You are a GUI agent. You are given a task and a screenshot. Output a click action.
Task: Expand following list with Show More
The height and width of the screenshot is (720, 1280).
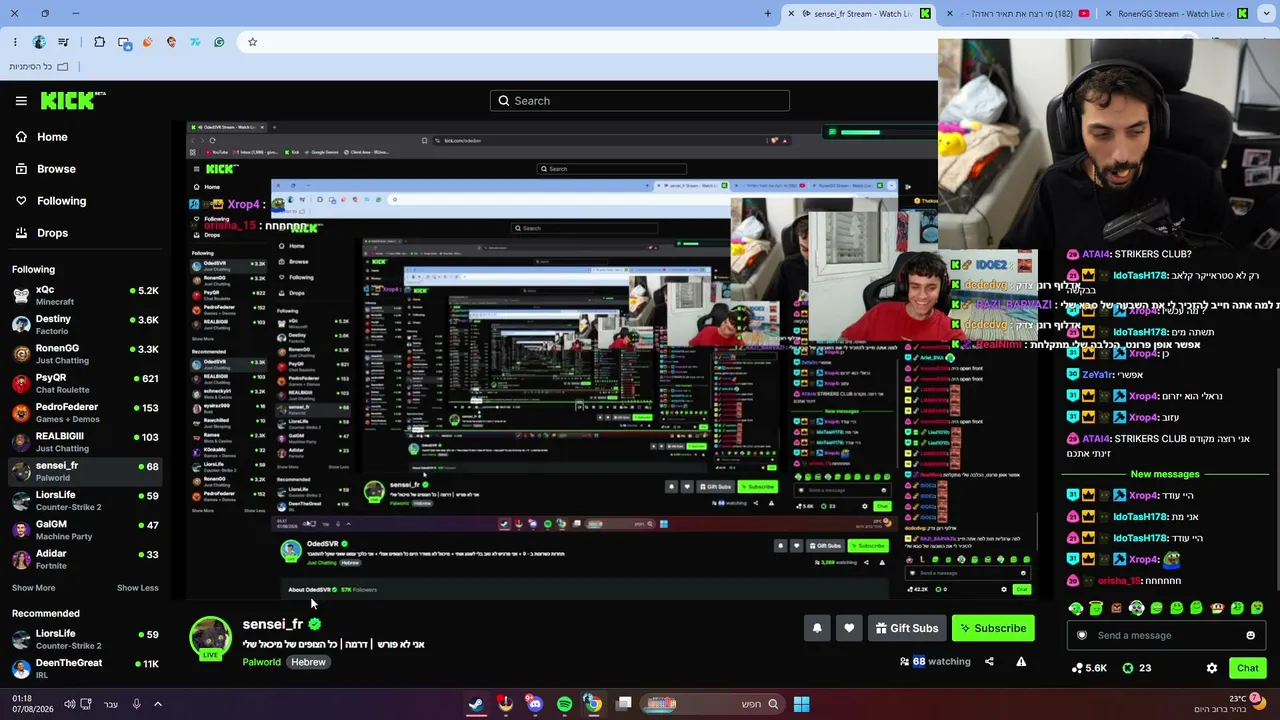pos(33,588)
